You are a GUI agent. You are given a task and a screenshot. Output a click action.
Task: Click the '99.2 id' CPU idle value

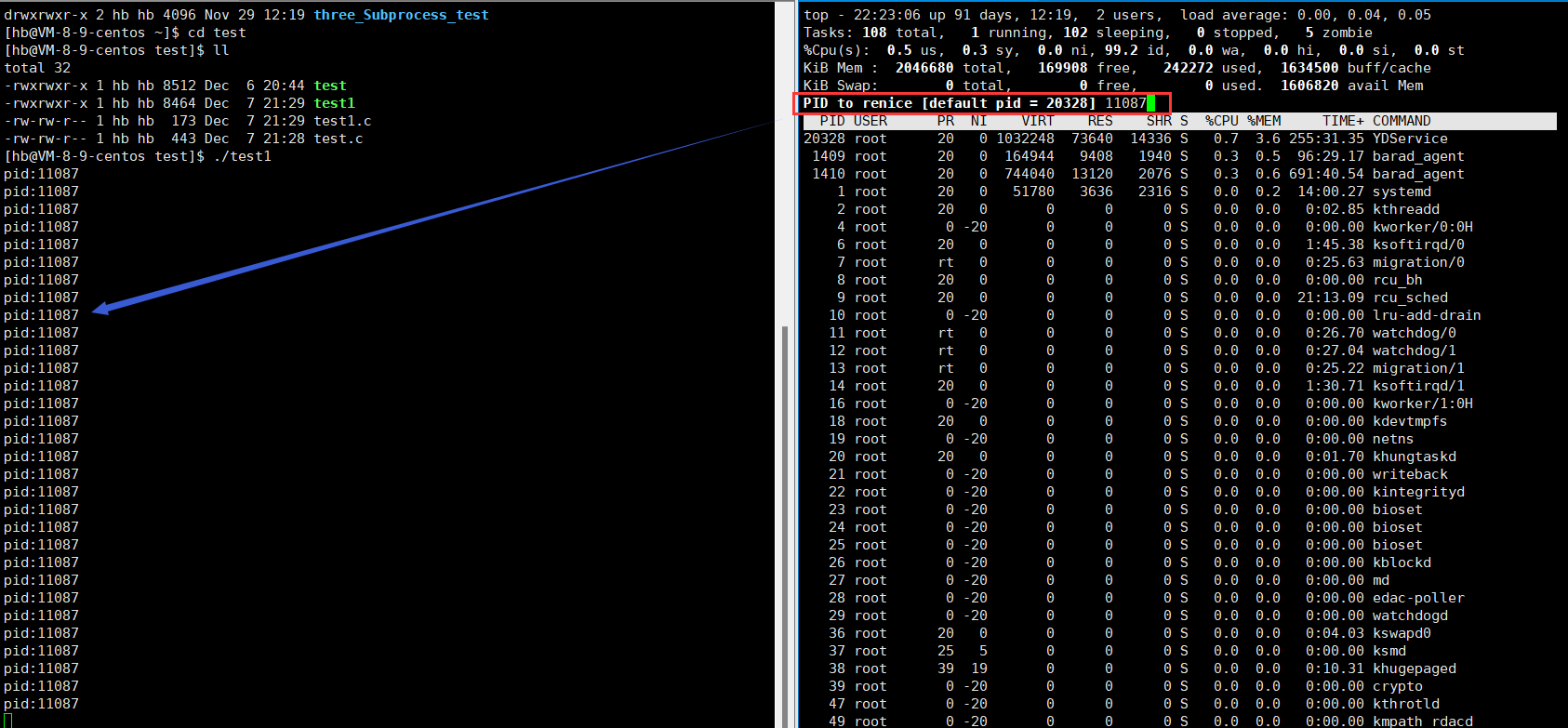coord(1135,50)
